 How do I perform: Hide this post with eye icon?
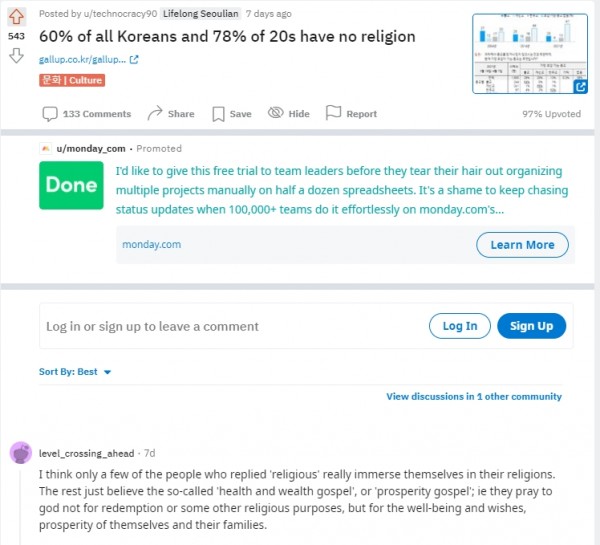pos(276,113)
